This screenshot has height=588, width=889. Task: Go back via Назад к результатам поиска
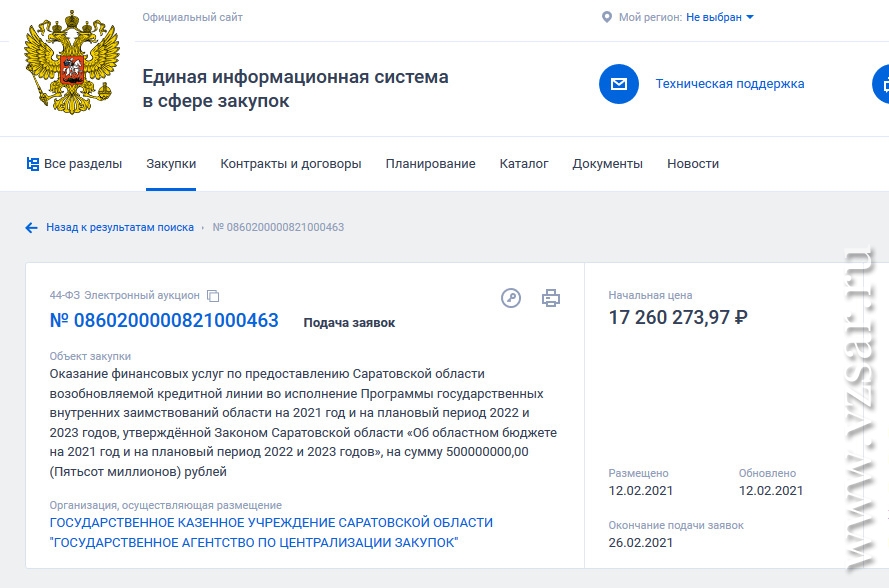(x=120, y=227)
